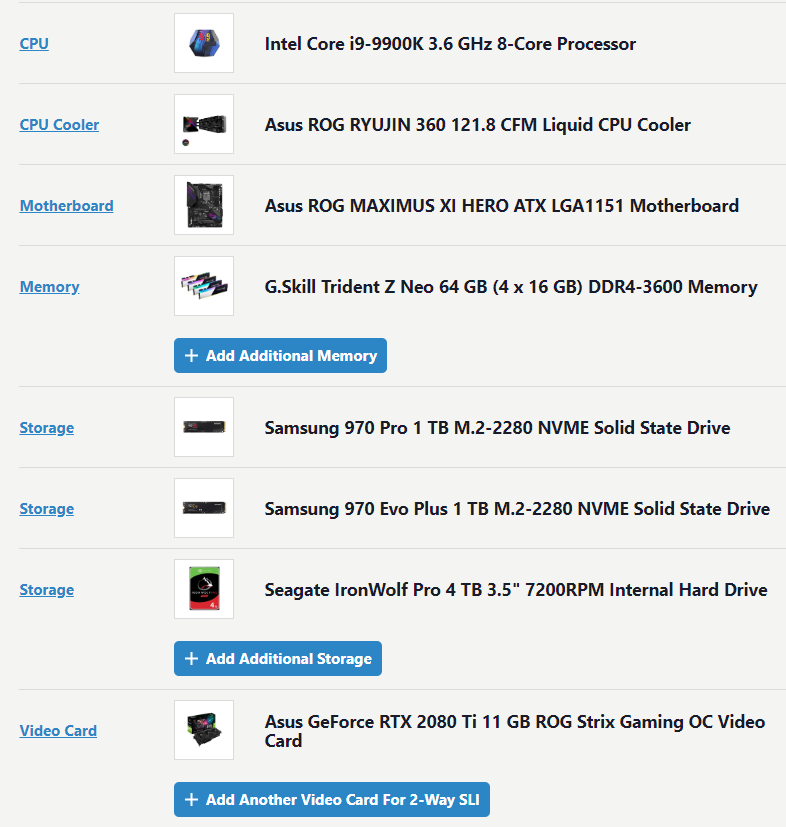Open the CPU category link
Image resolution: width=786 pixels, height=827 pixels.
click(x=34, y=44)
